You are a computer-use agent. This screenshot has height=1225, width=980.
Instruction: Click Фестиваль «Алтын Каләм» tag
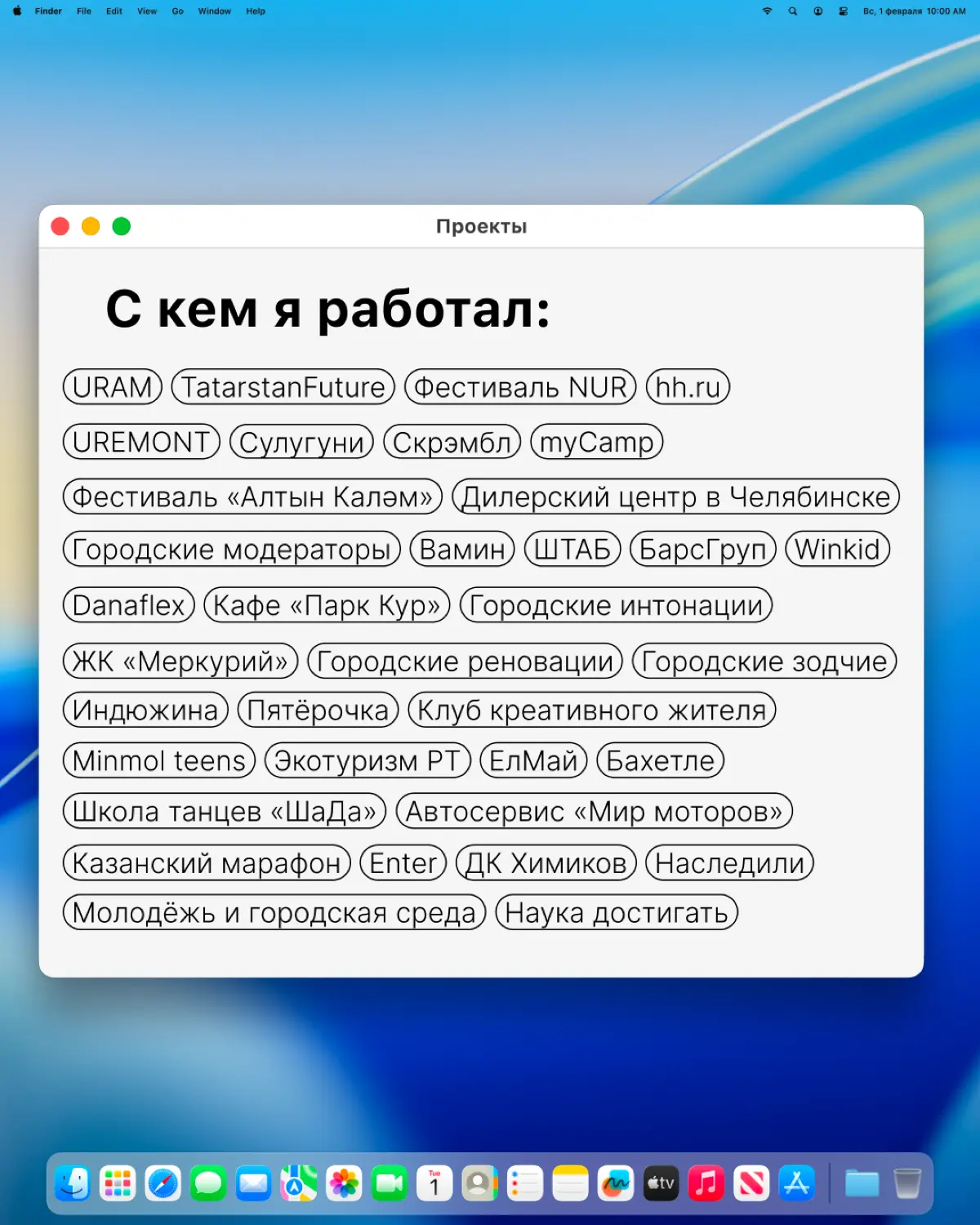252,497
